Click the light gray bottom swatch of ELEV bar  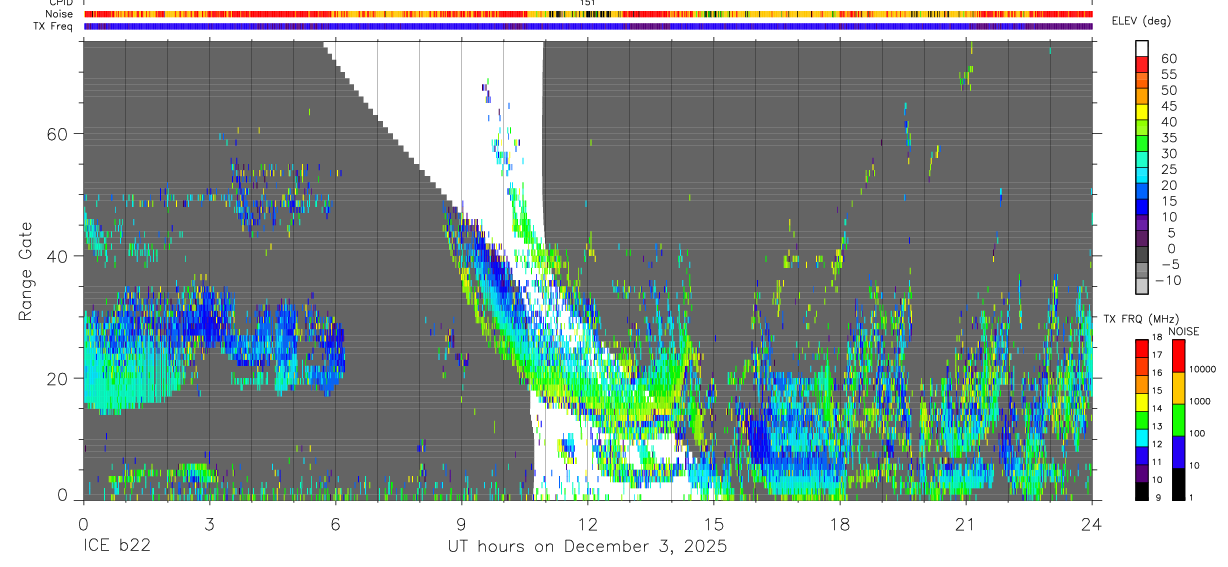[1142, 284]
